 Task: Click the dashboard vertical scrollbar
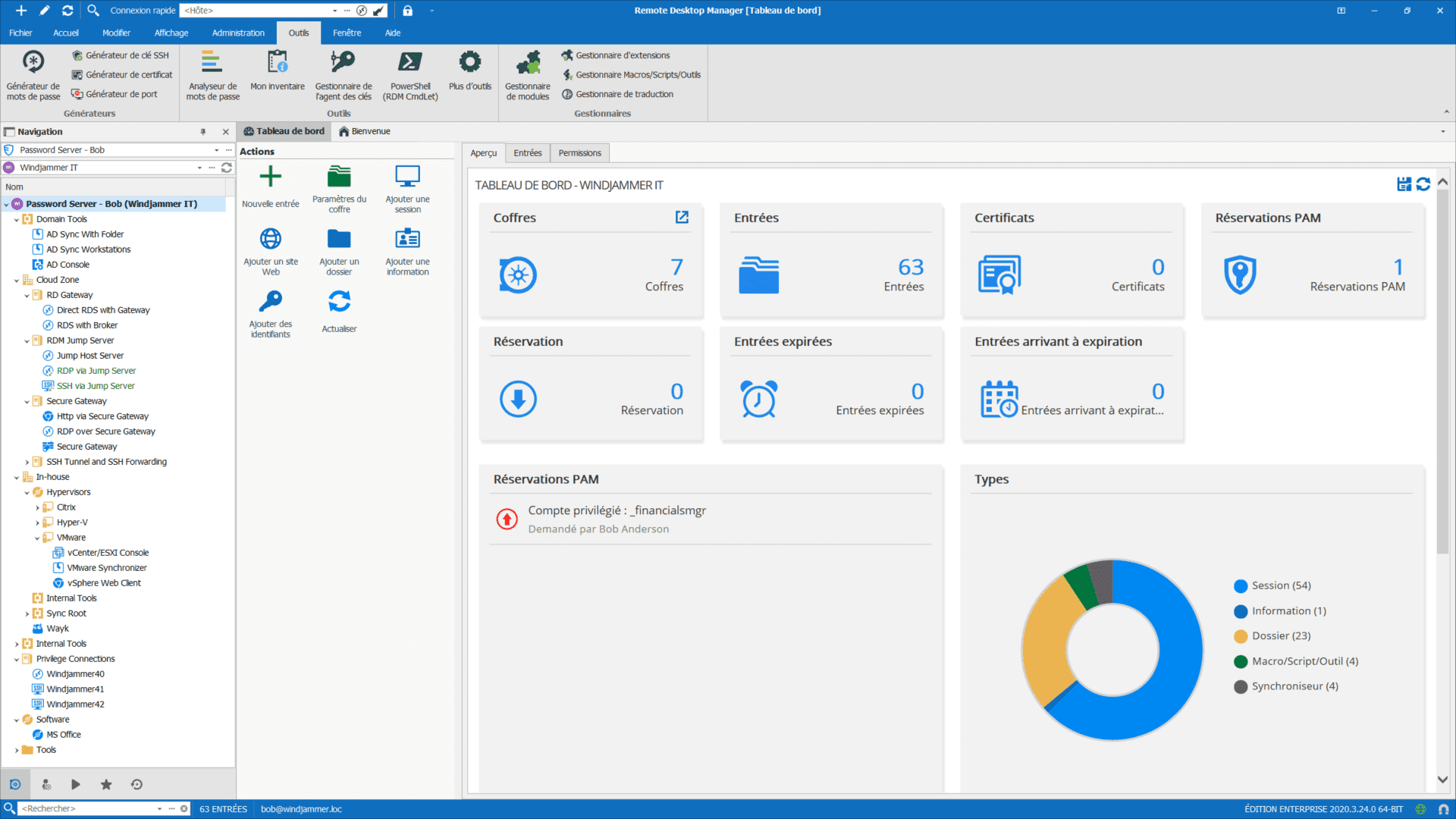1442,372
